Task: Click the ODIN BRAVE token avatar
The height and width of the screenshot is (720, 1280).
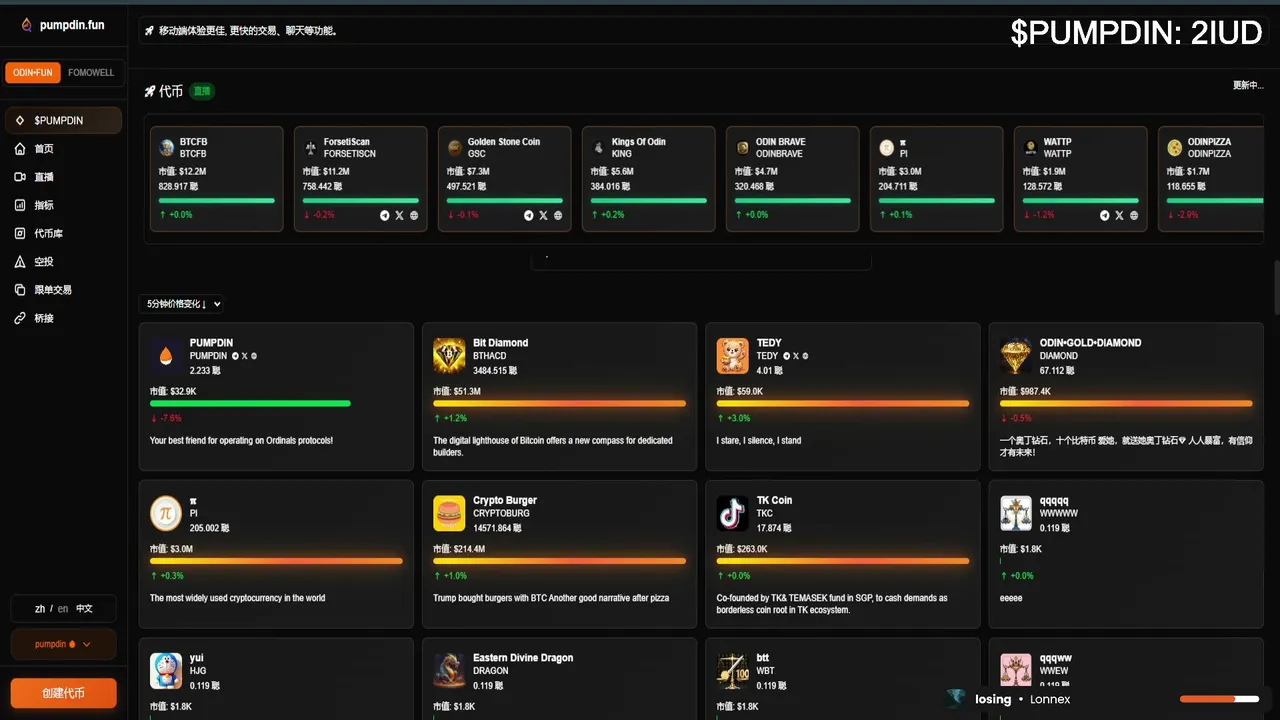Action: click(743, 148)
